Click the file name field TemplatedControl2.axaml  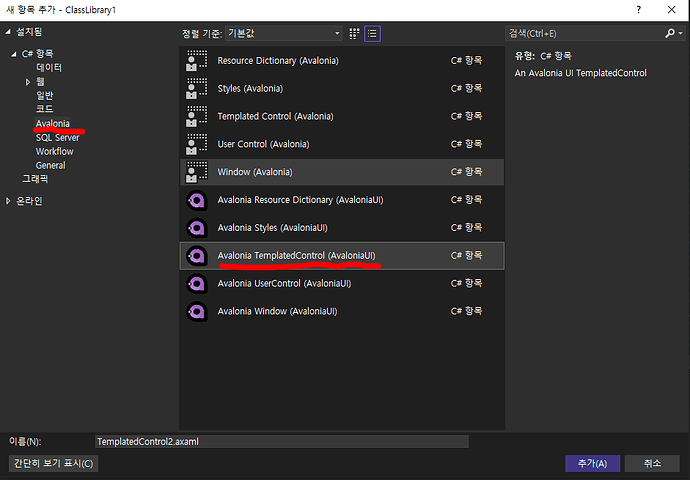pyautogui.click(x=282, y=441)
